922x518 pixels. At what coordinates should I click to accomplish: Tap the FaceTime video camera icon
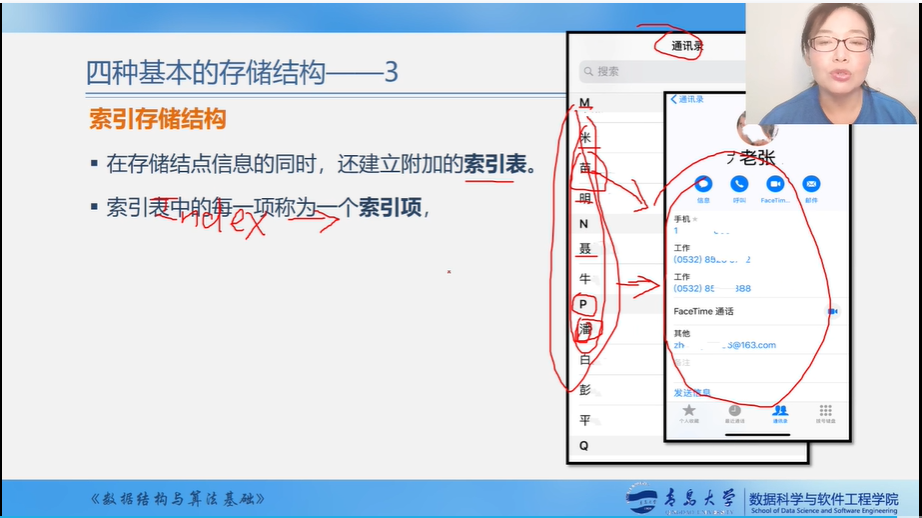(775, 184)
